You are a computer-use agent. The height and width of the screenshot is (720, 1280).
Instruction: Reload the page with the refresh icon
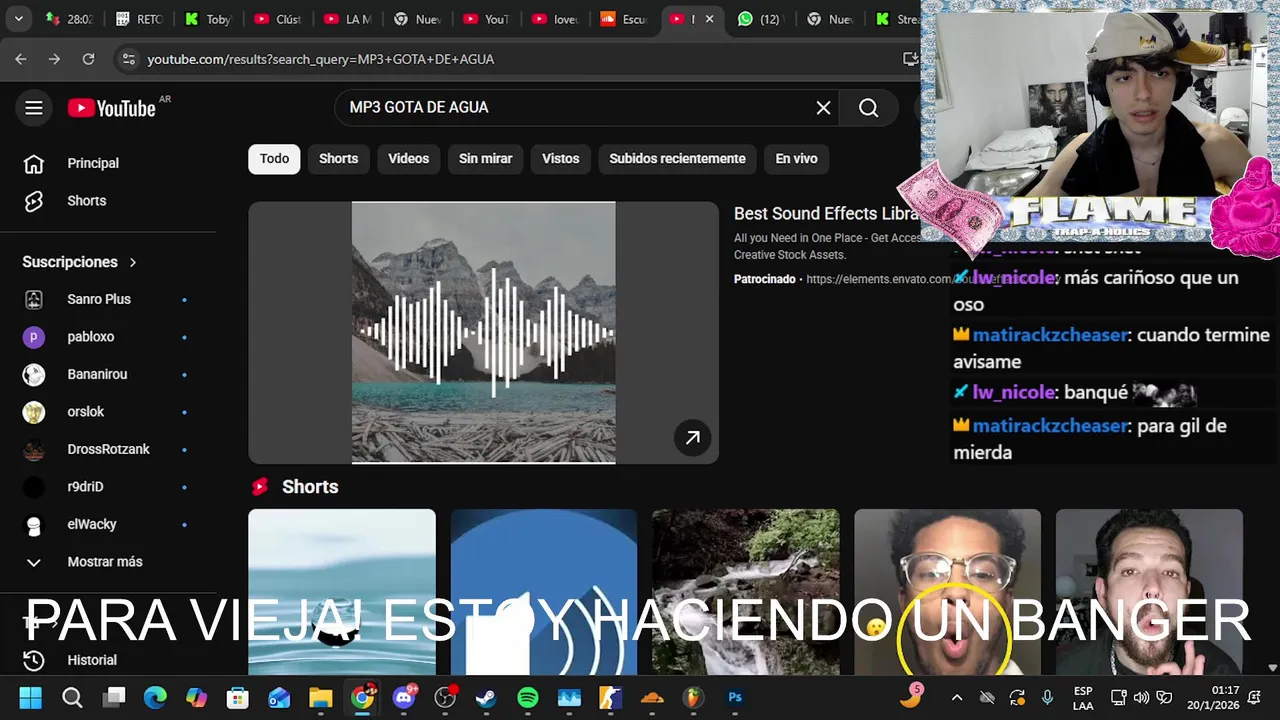tap(88, 59)
